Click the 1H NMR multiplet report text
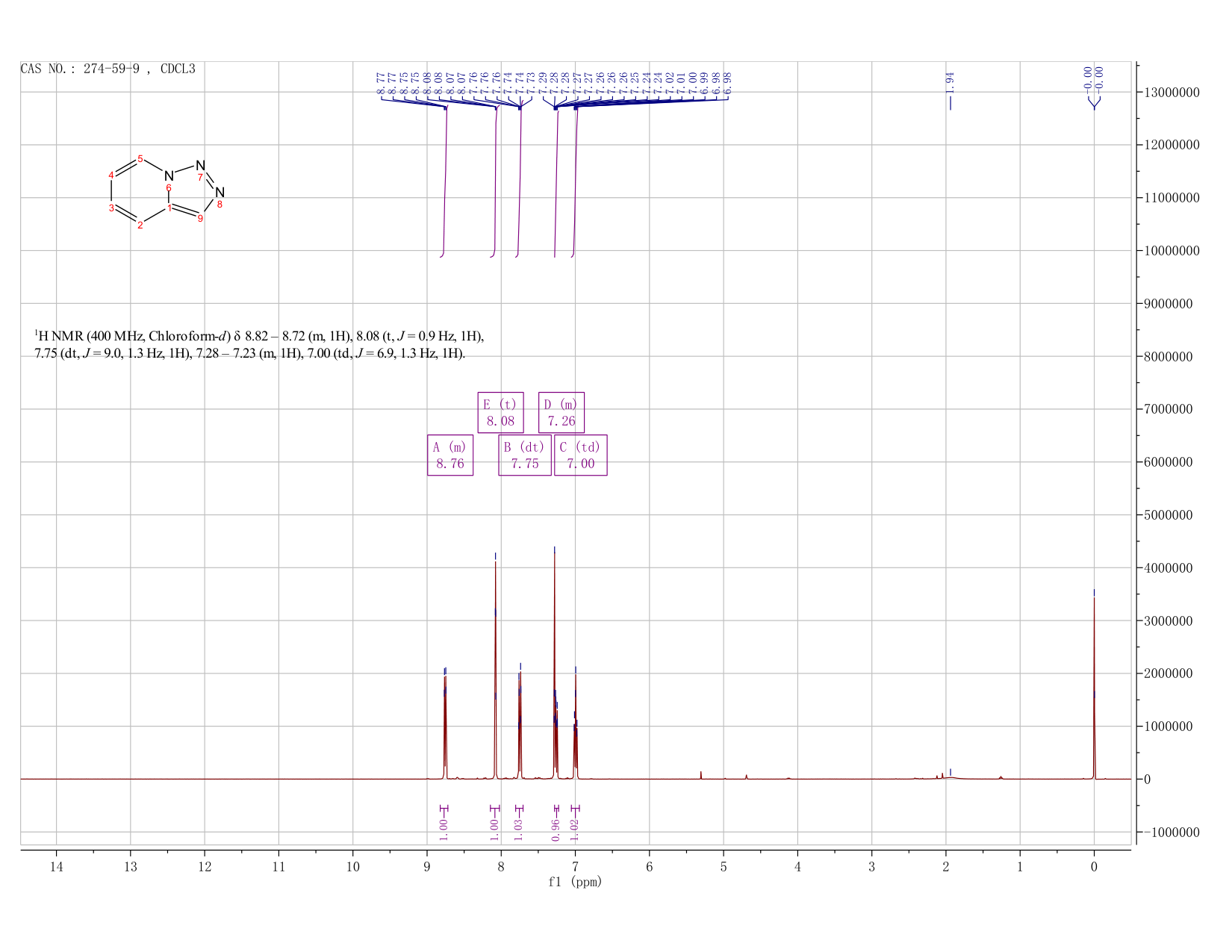 tap(259, 344)
